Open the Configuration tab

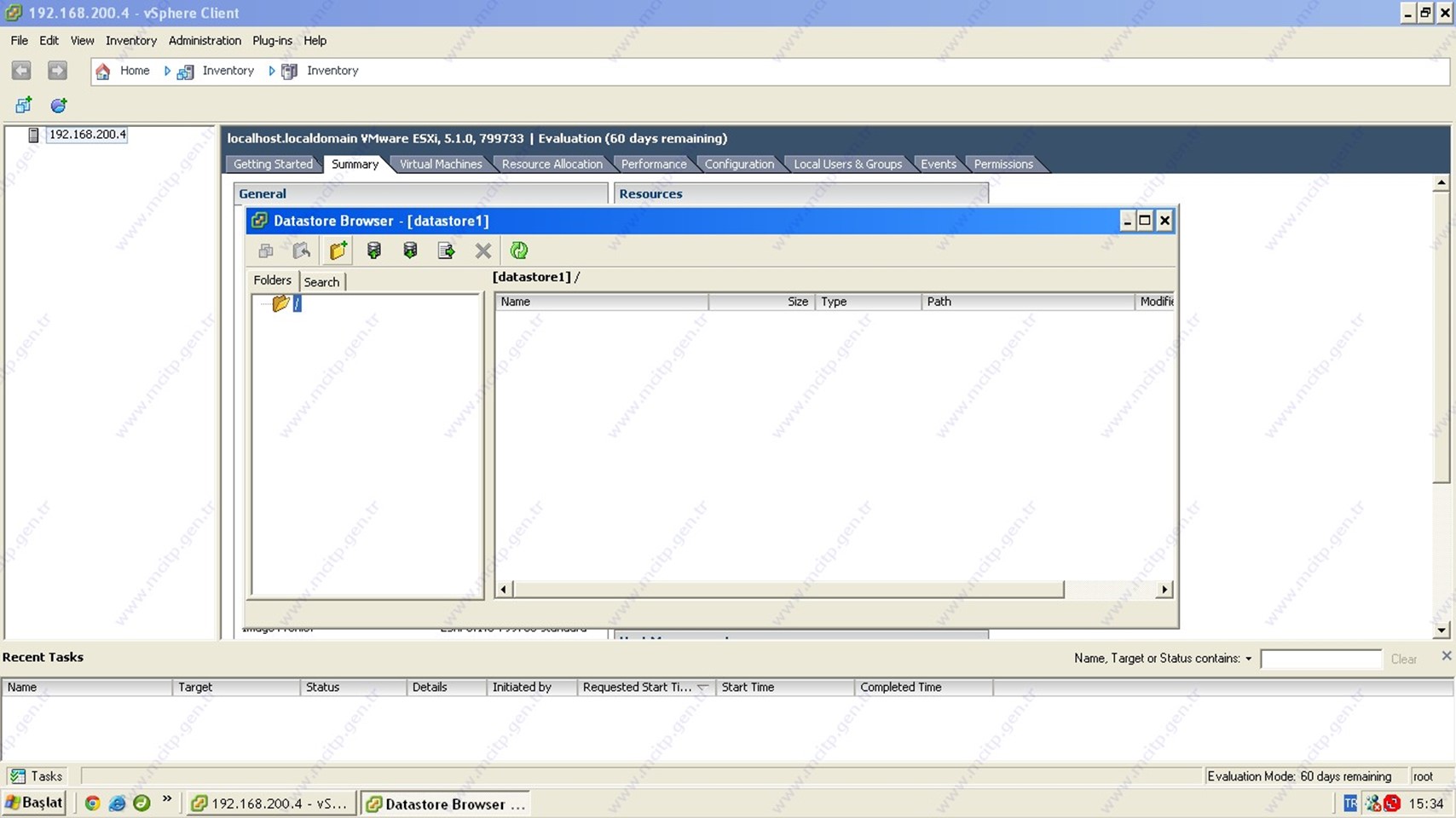[x=739, y=164]
